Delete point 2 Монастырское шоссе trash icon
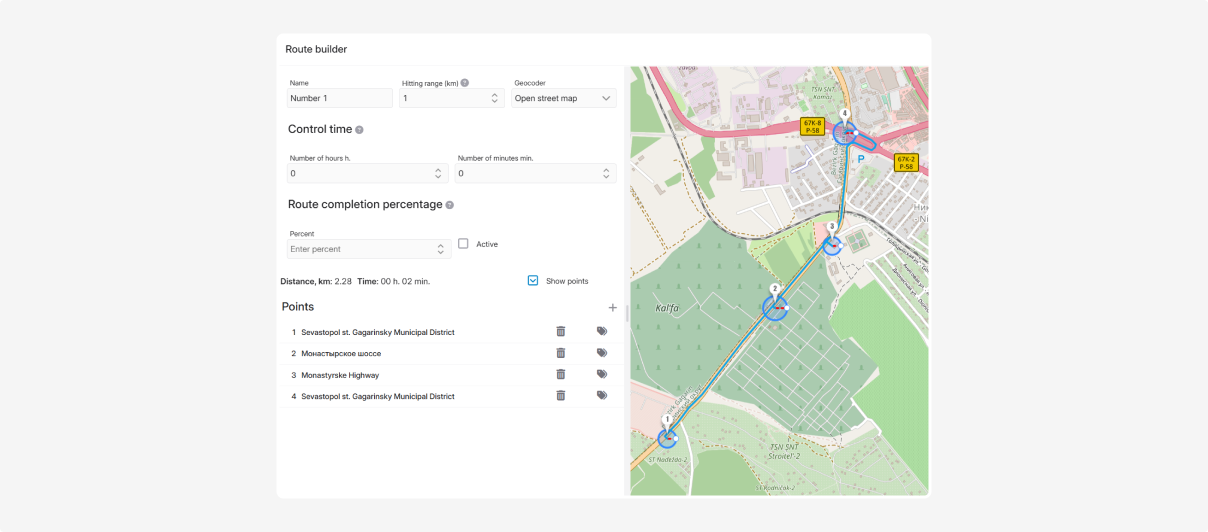 coord(560,353)
